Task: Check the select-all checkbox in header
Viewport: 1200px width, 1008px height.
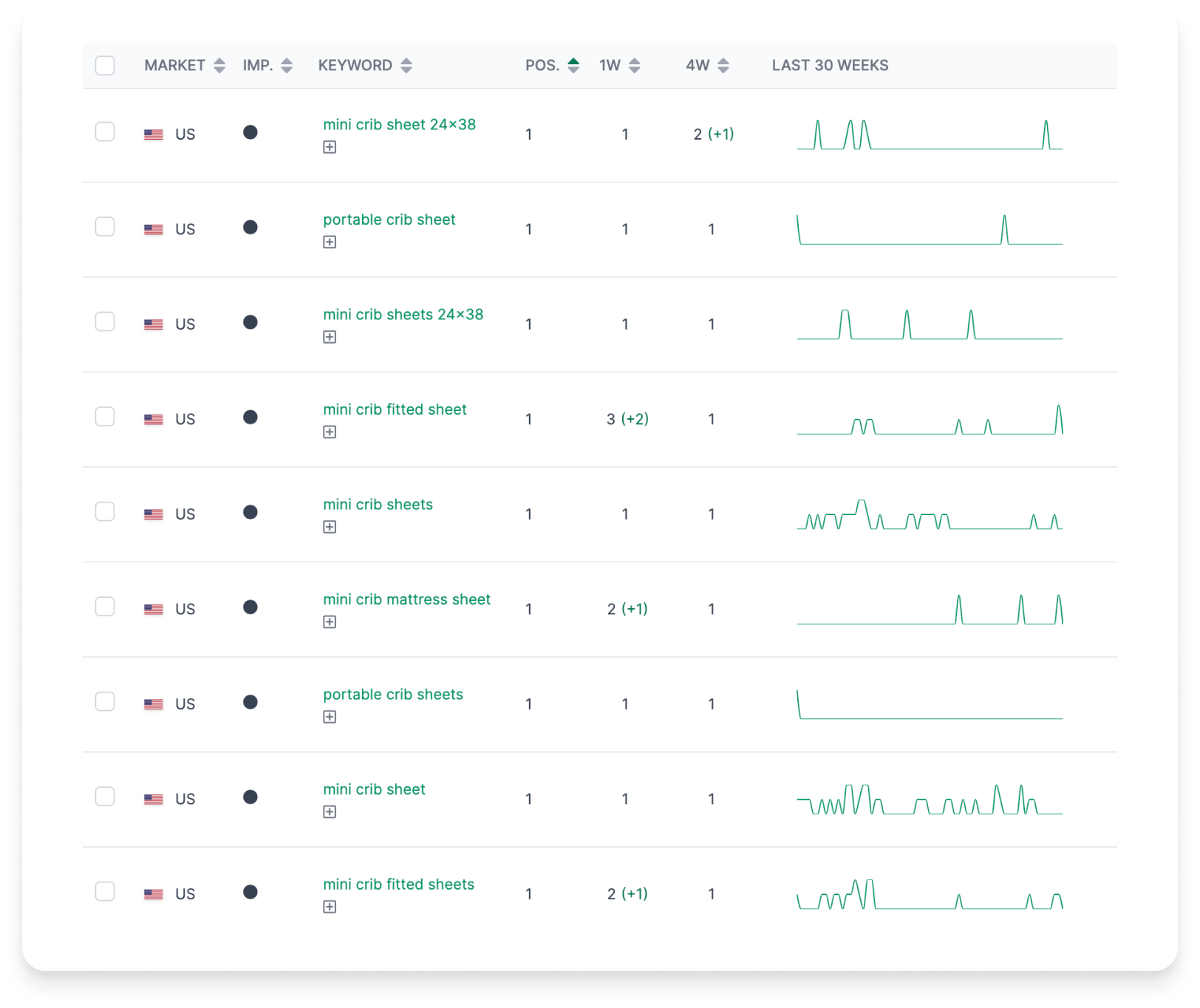Action: click(x=105, y=65)
